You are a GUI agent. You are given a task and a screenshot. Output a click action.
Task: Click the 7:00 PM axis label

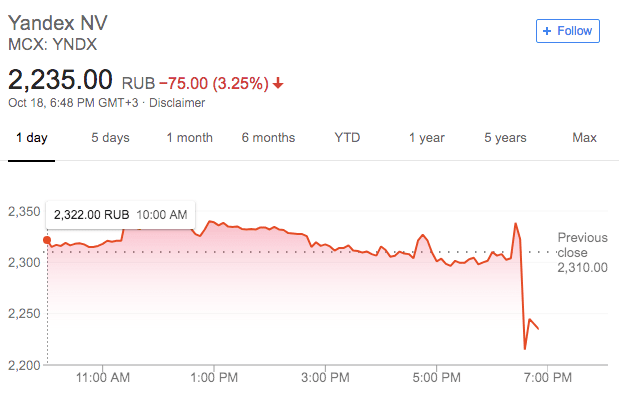tap(548, 377)
